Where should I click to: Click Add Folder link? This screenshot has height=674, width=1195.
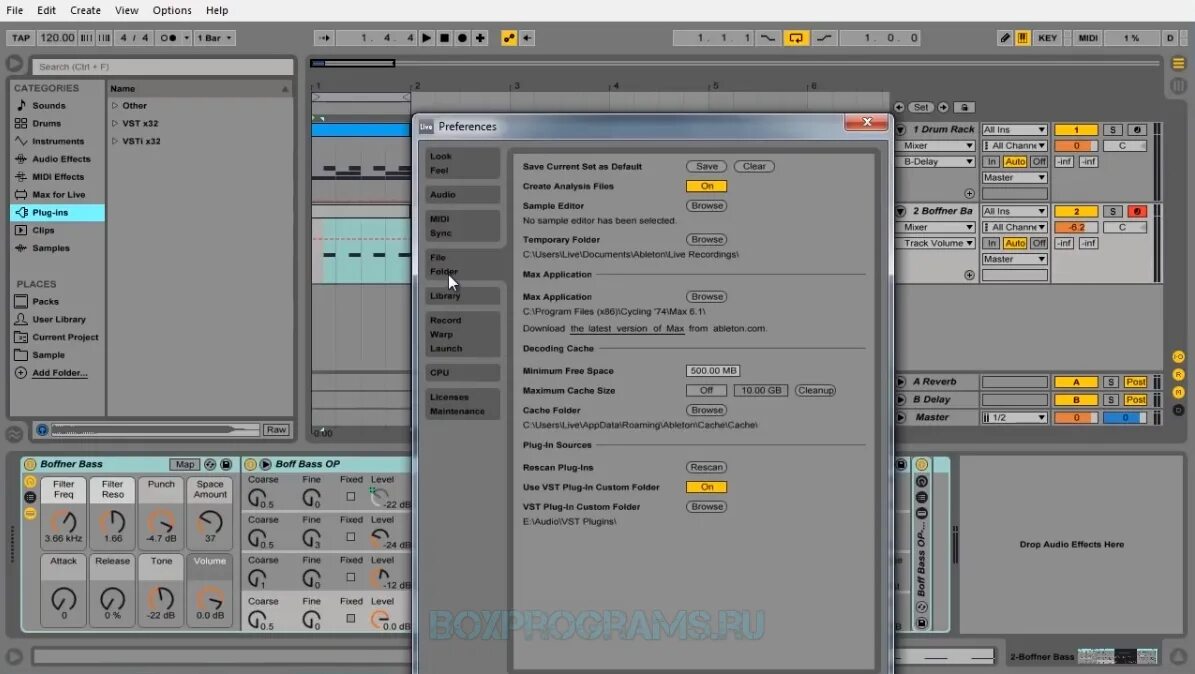coord(59,373)
